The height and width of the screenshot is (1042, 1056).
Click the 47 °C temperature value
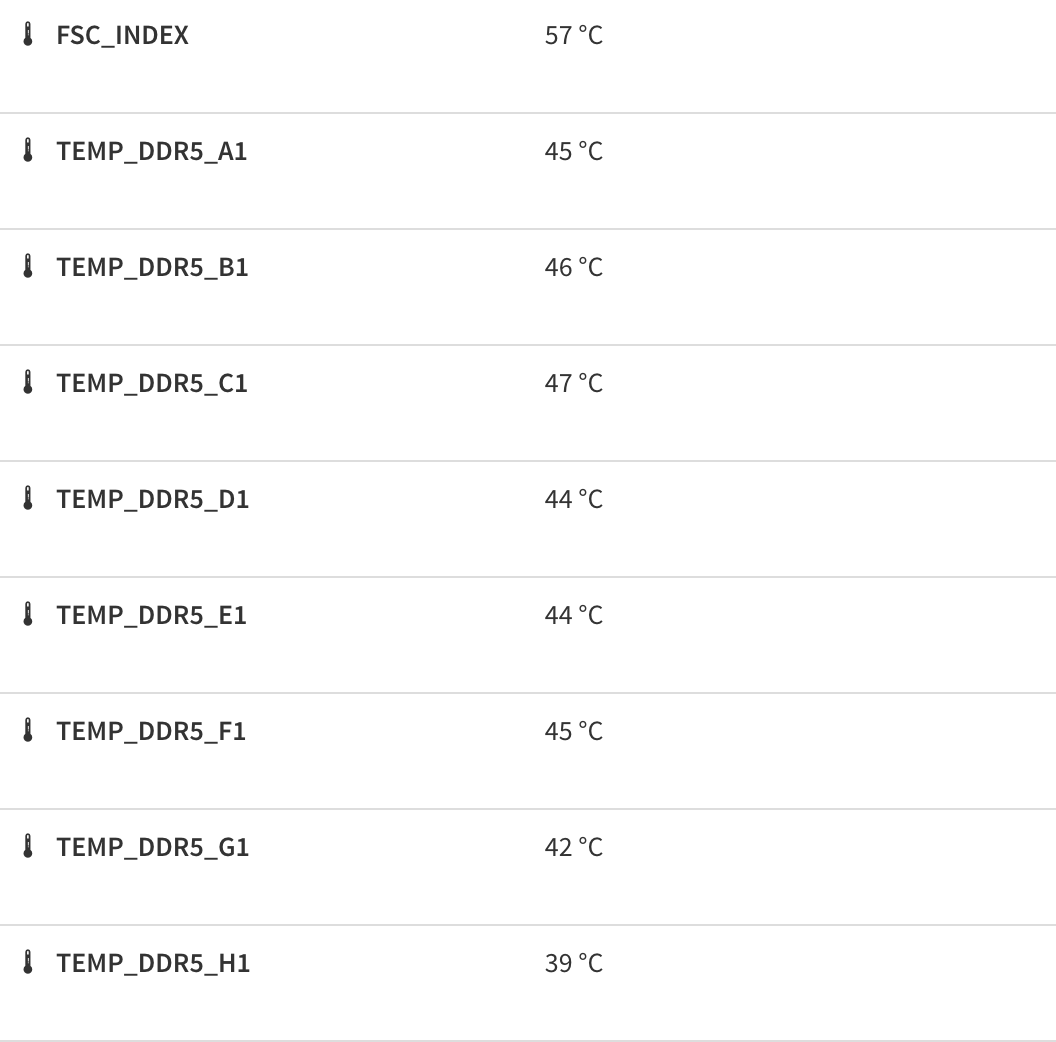573,384
